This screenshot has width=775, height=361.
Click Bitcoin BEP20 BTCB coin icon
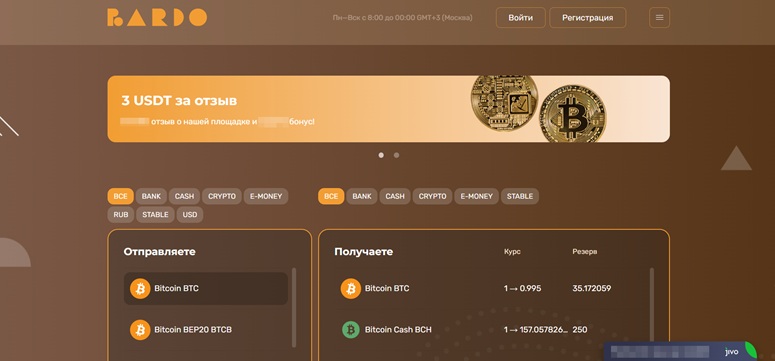140,329
